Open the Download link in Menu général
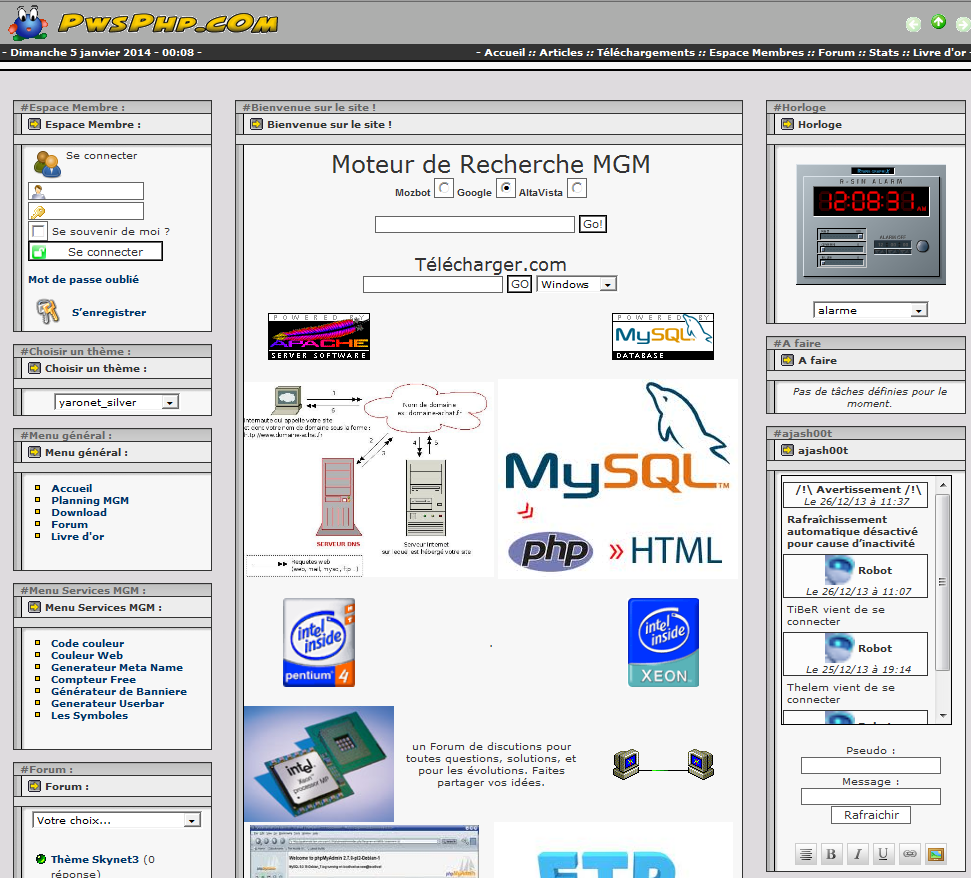The height and width of the screenshot is (878, 971). coord(79,513)
